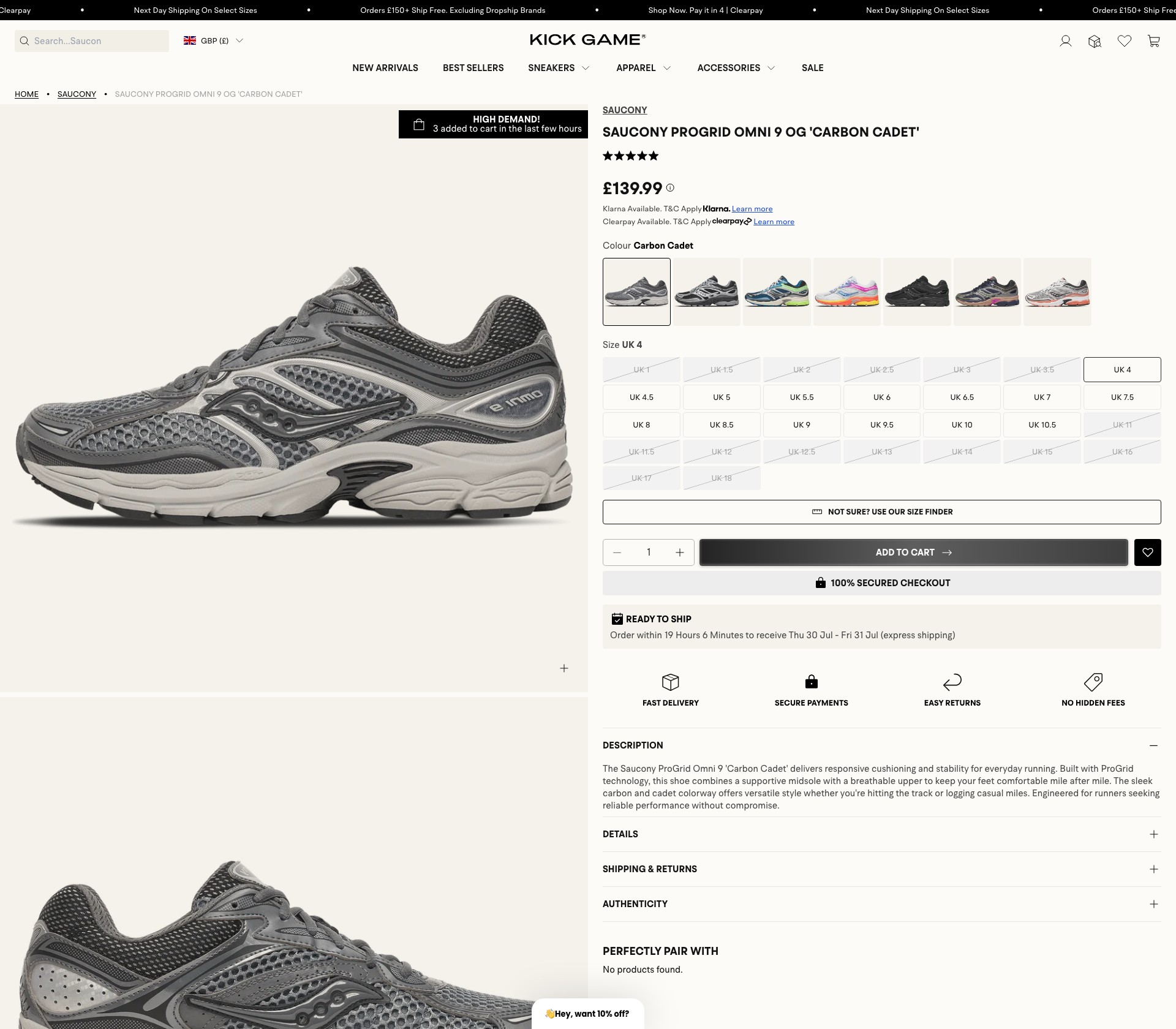Click the five-star rating

tap(630, 156)
